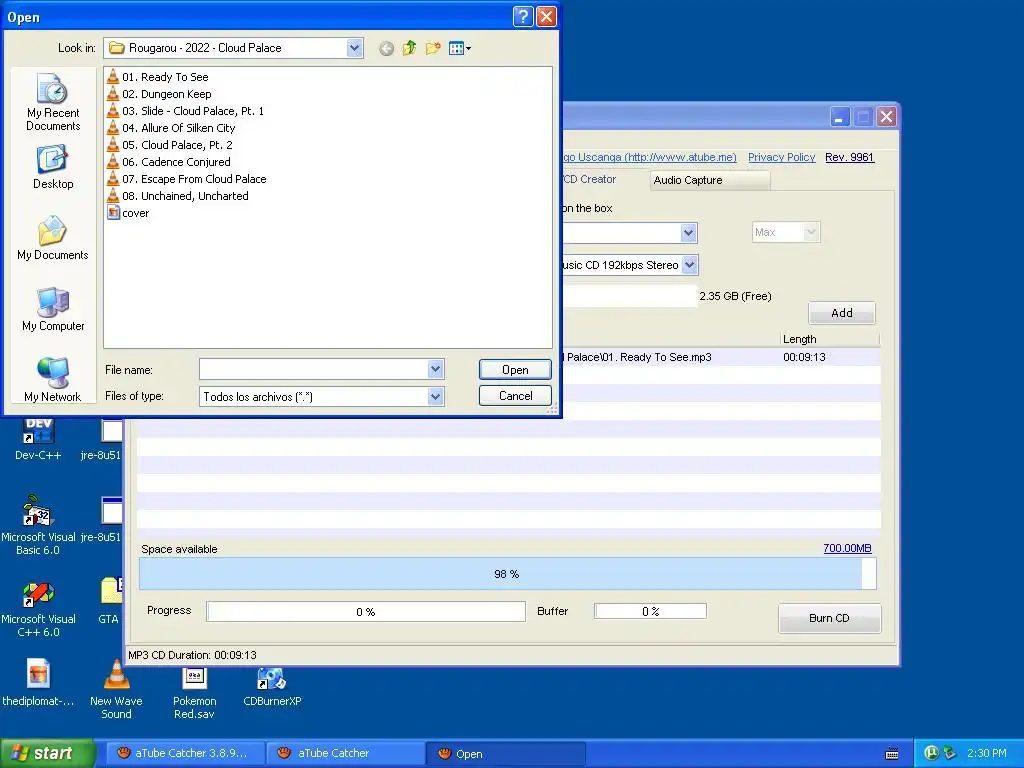1024x768 pixels.
Task: Click the Length column header
Action: point(829,339)
